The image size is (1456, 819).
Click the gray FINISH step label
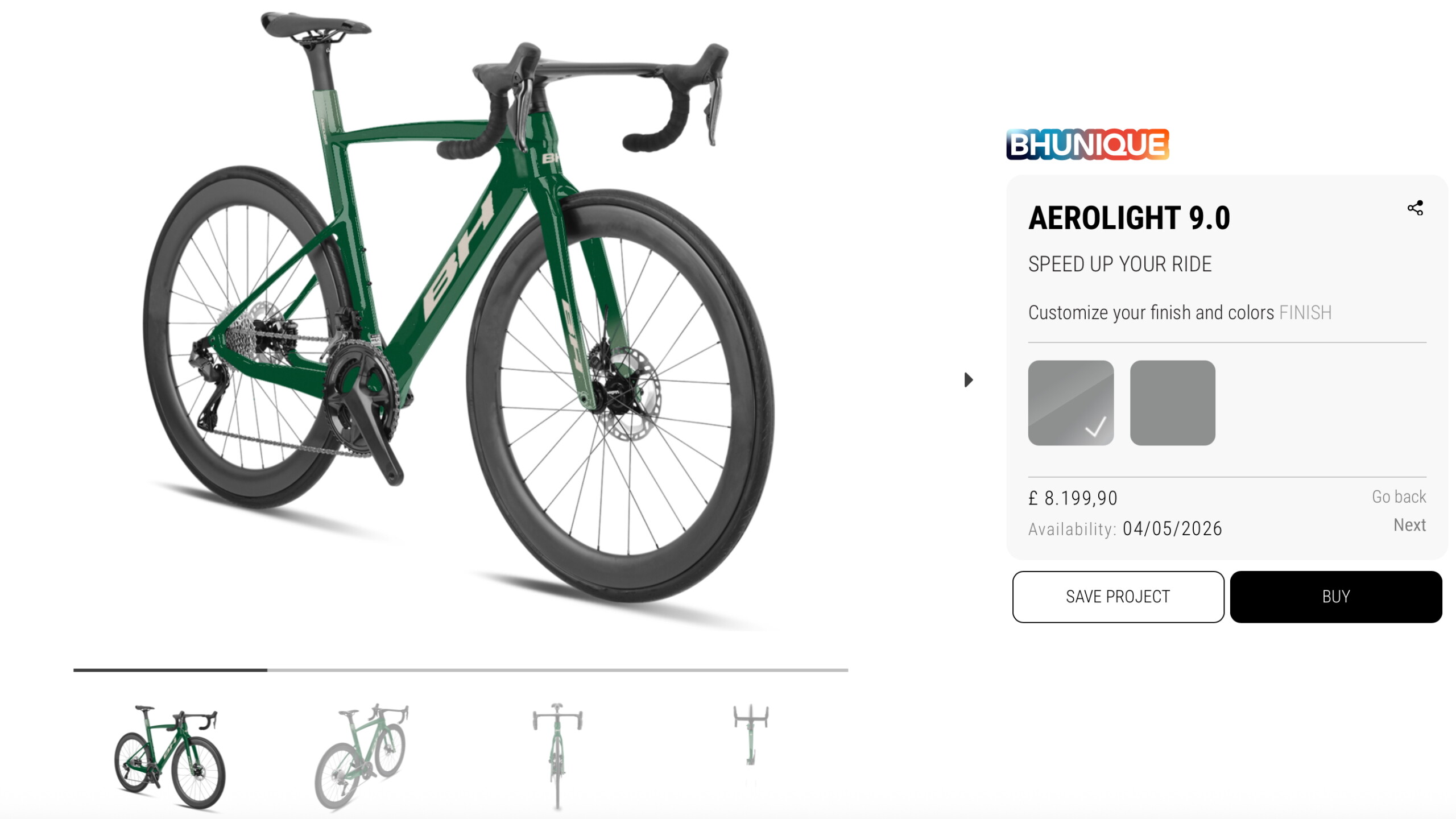tap(1305, 313)
